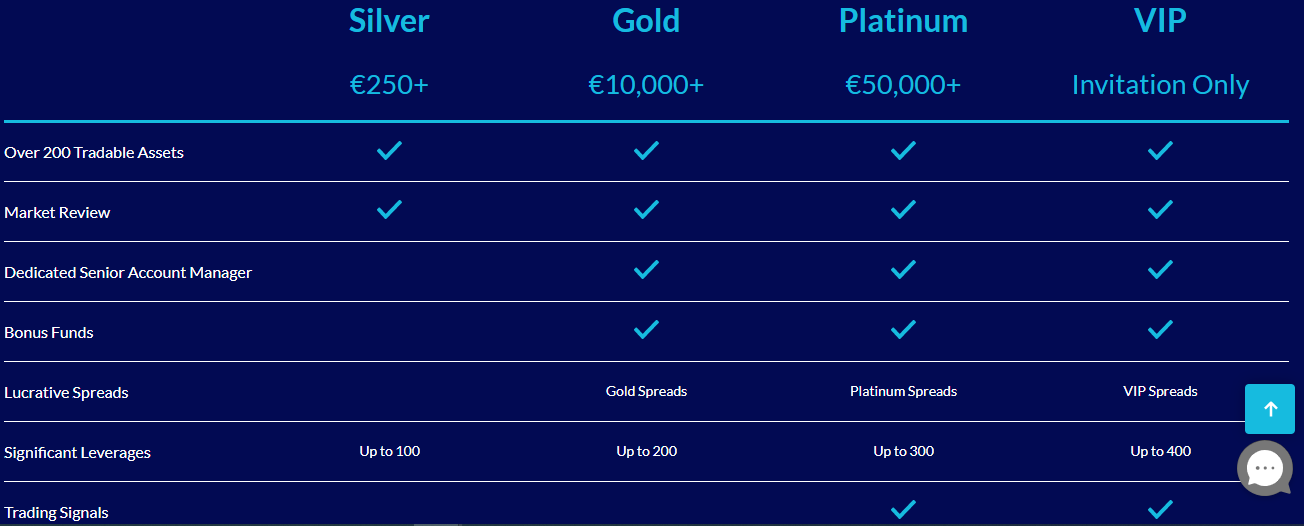Click Up to 400 leverage value

pos(1160,451)
